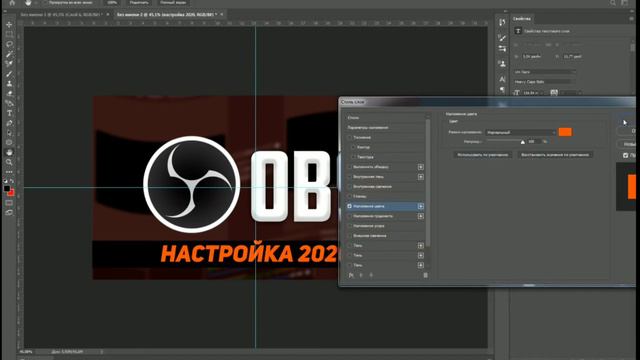Open the blend mode dropdown showing Нормальный

pos(520,132)
